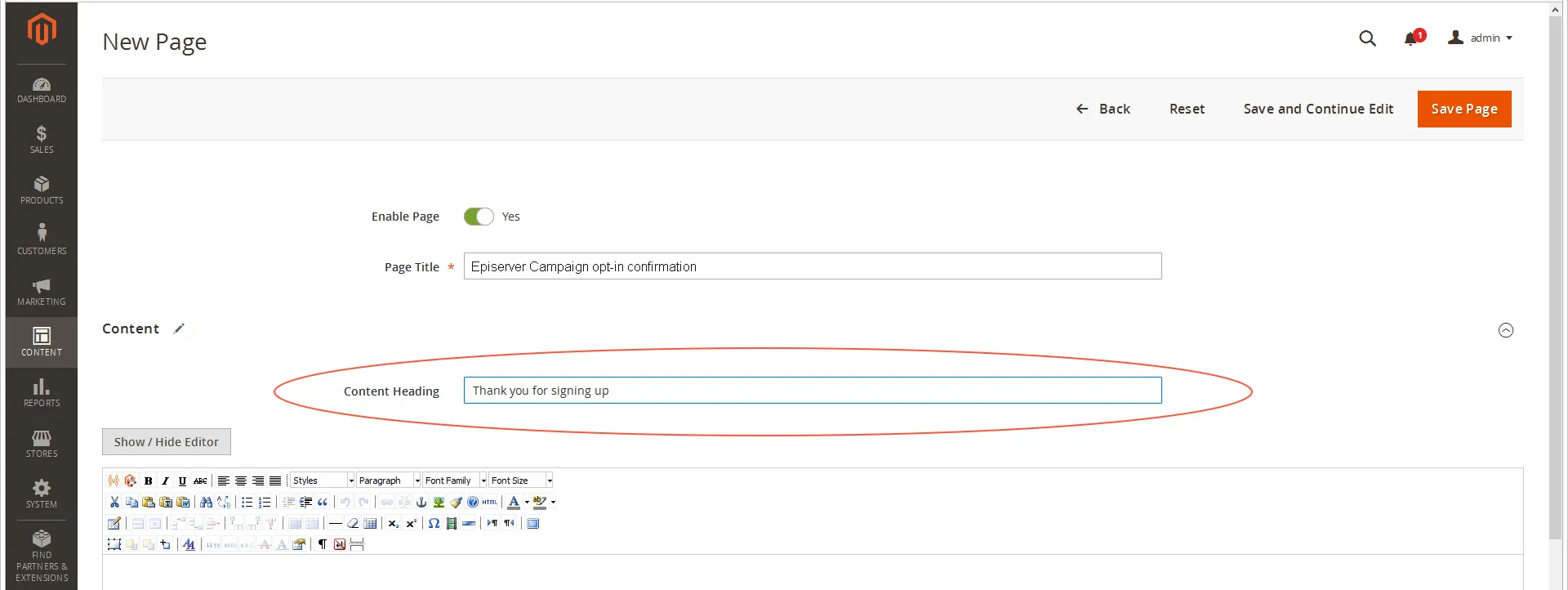Apply strikethrough formatting in editor
The width and height of the screenshot is (1568, 590).
pos(200,480)
